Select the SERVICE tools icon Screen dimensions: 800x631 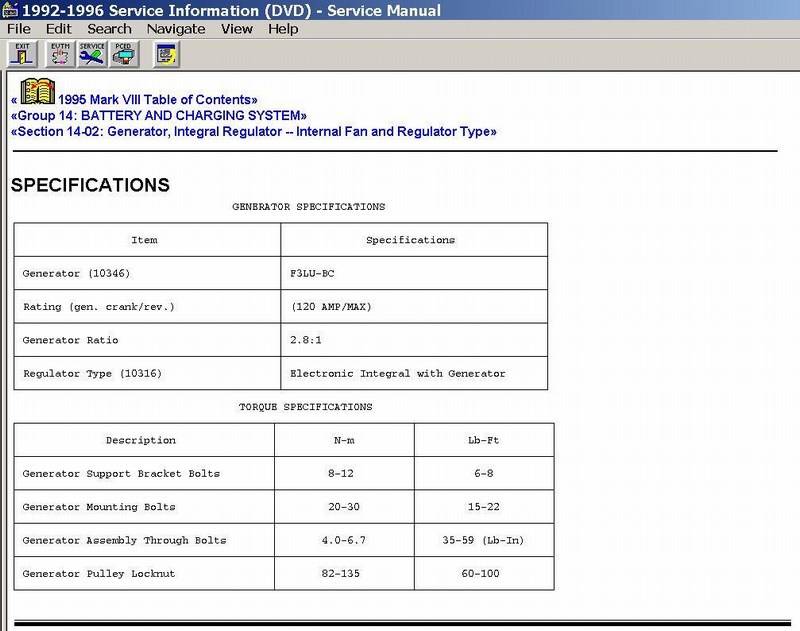[x=92, y=55]
